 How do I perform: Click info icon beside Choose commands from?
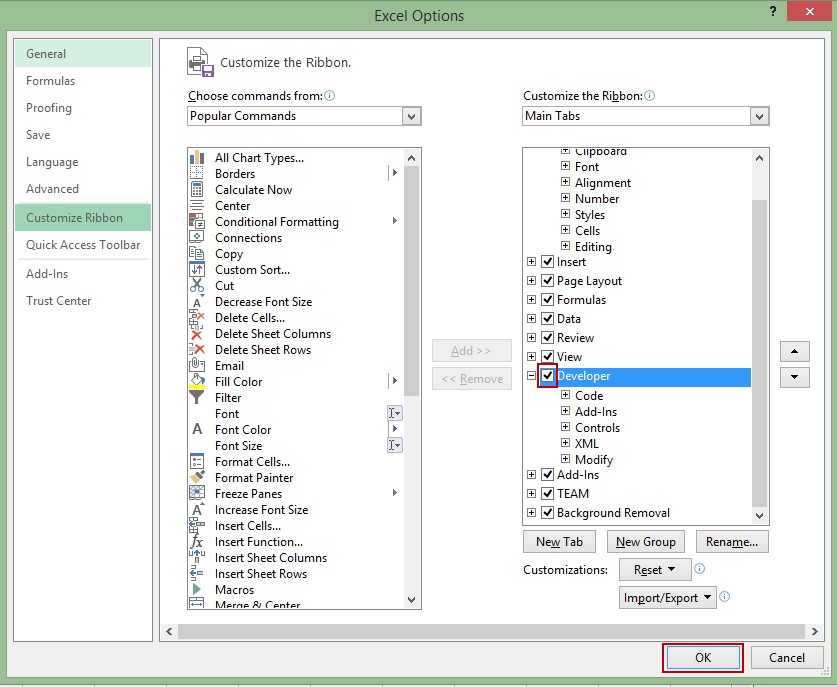pos(330,96)
